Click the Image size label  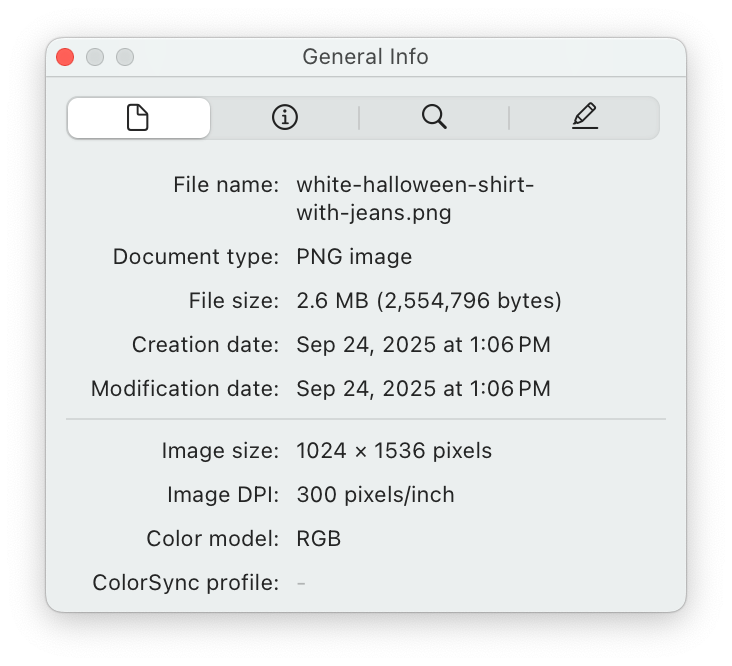click(219, 451)
